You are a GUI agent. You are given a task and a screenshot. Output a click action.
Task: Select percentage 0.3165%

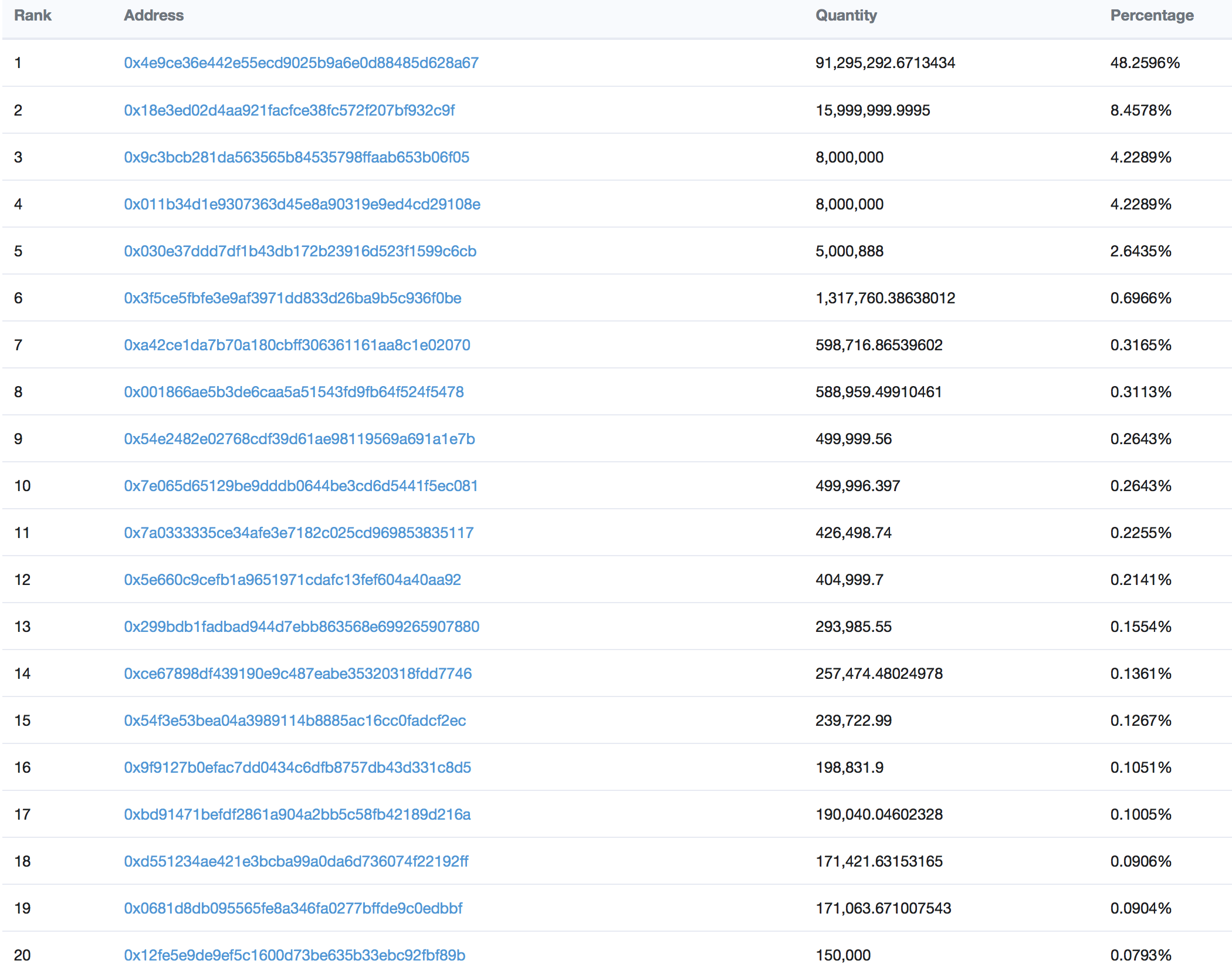click(1140, 345)
